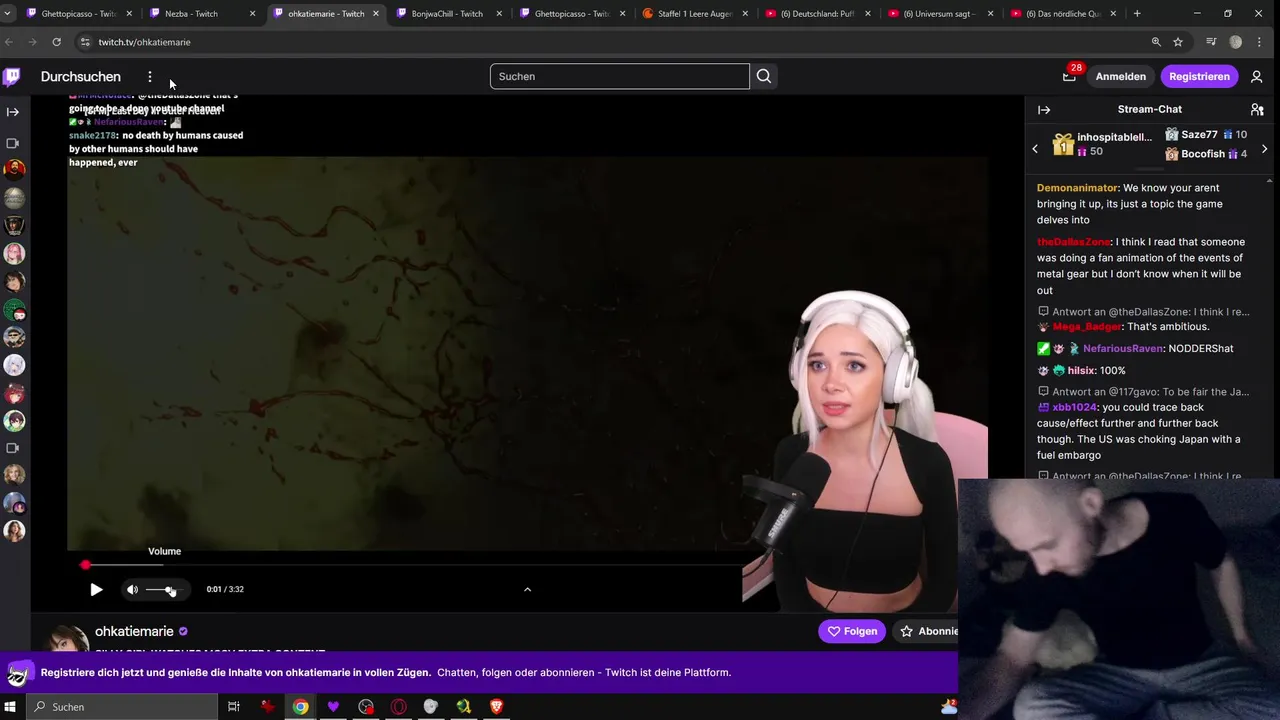
Task: Click leaderboard entry Bocofish
Action: click(1205, 154)
